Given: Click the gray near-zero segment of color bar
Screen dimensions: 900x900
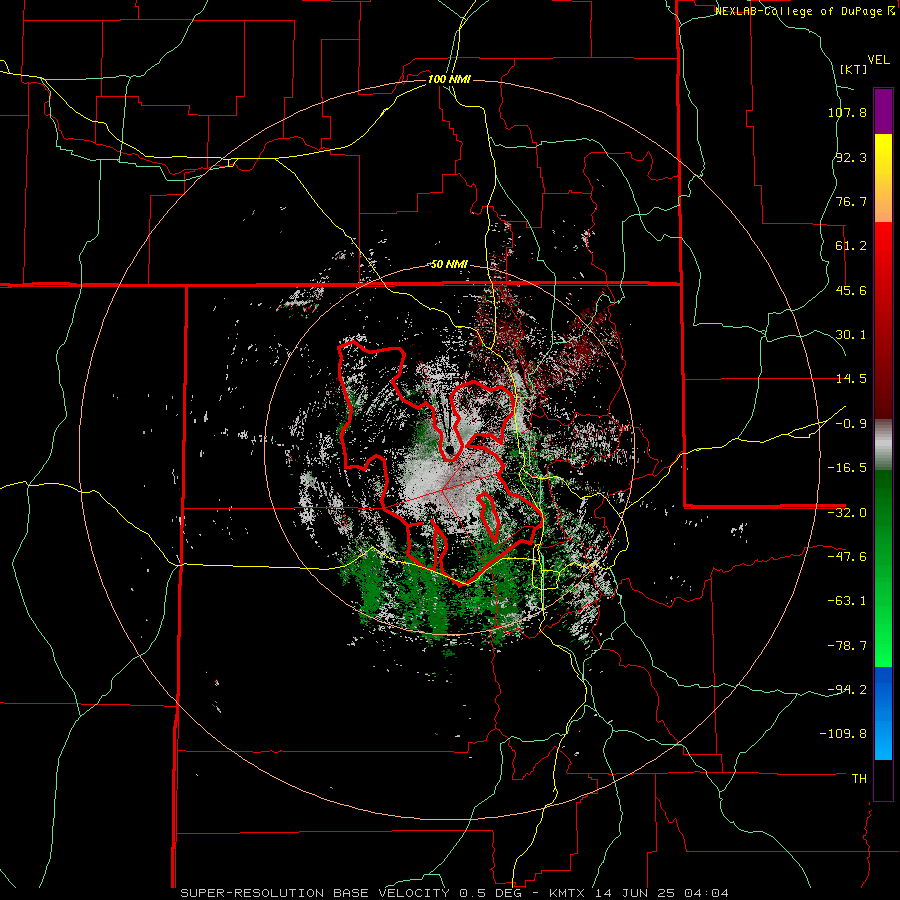Looking at the screenshot, I should 883,445.
